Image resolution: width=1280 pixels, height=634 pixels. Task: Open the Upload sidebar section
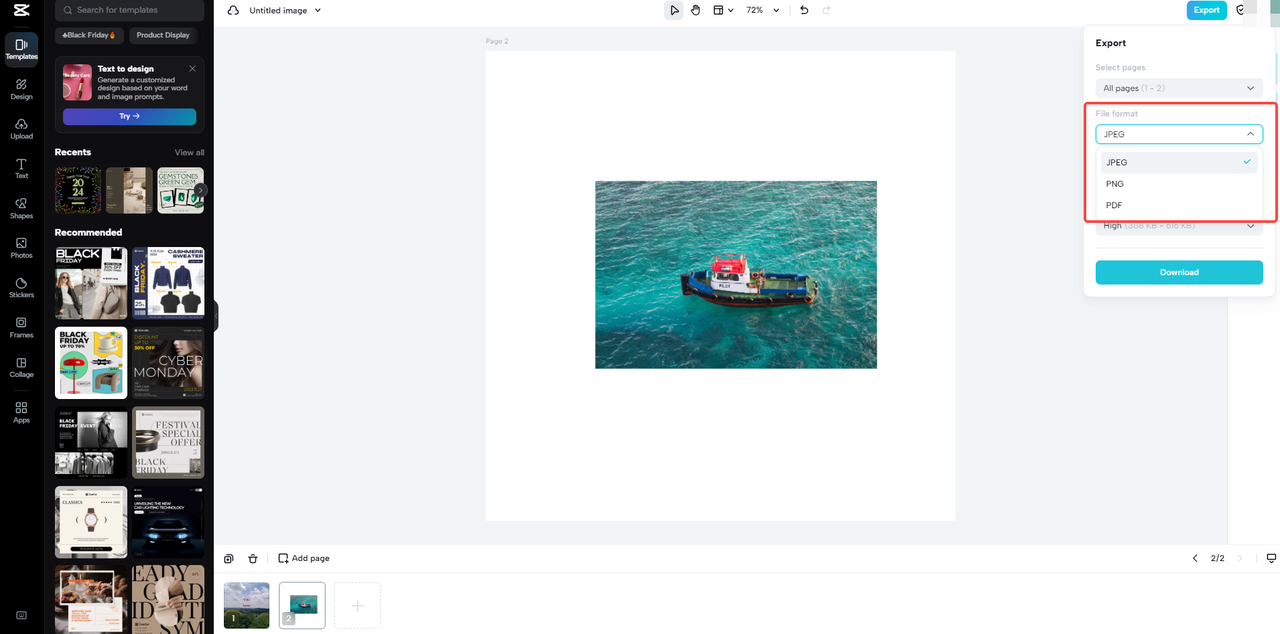pyautogui.click(x=21, y=129)
